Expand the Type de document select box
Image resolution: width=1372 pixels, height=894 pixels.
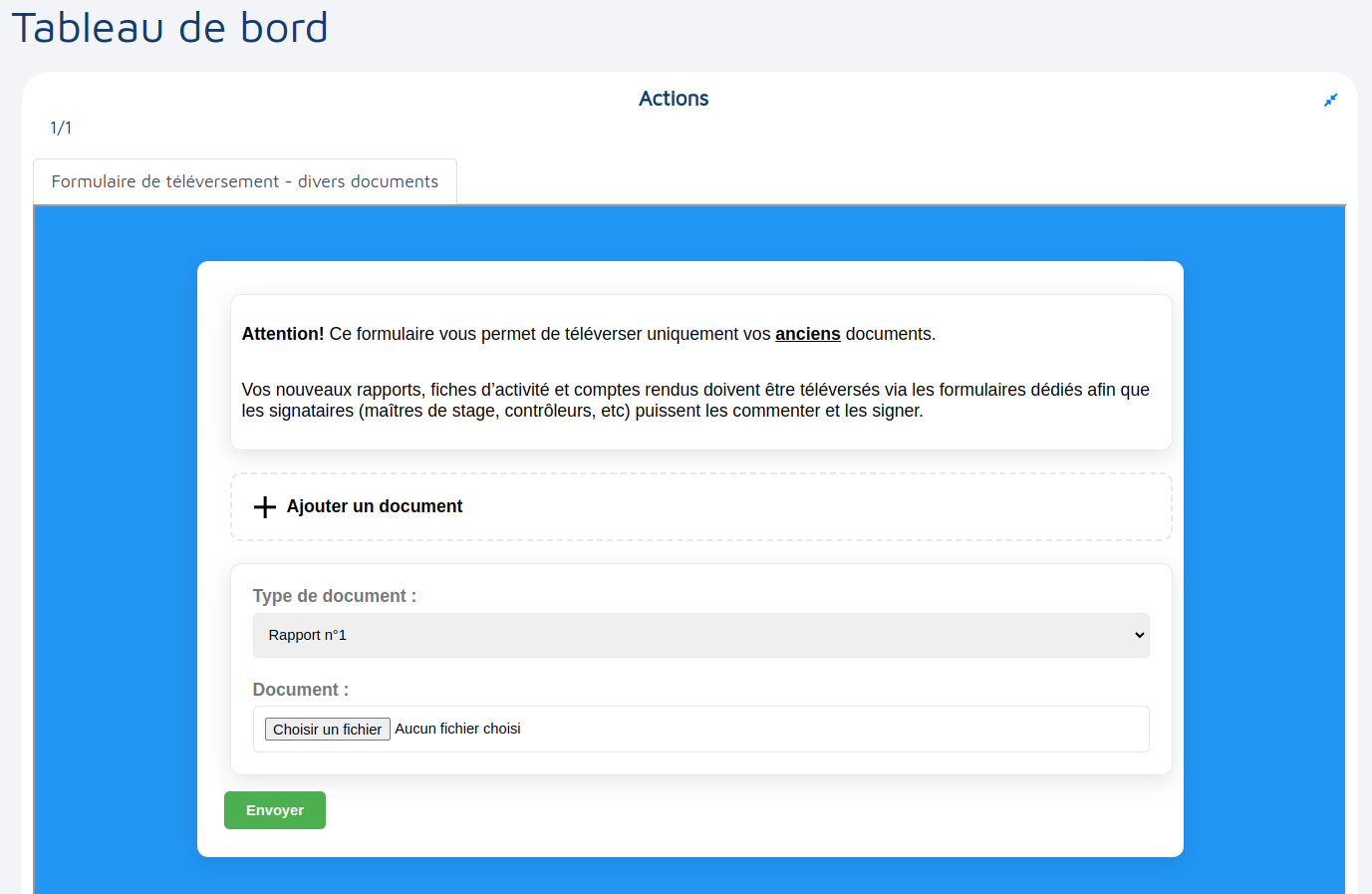tap(697, 636)
